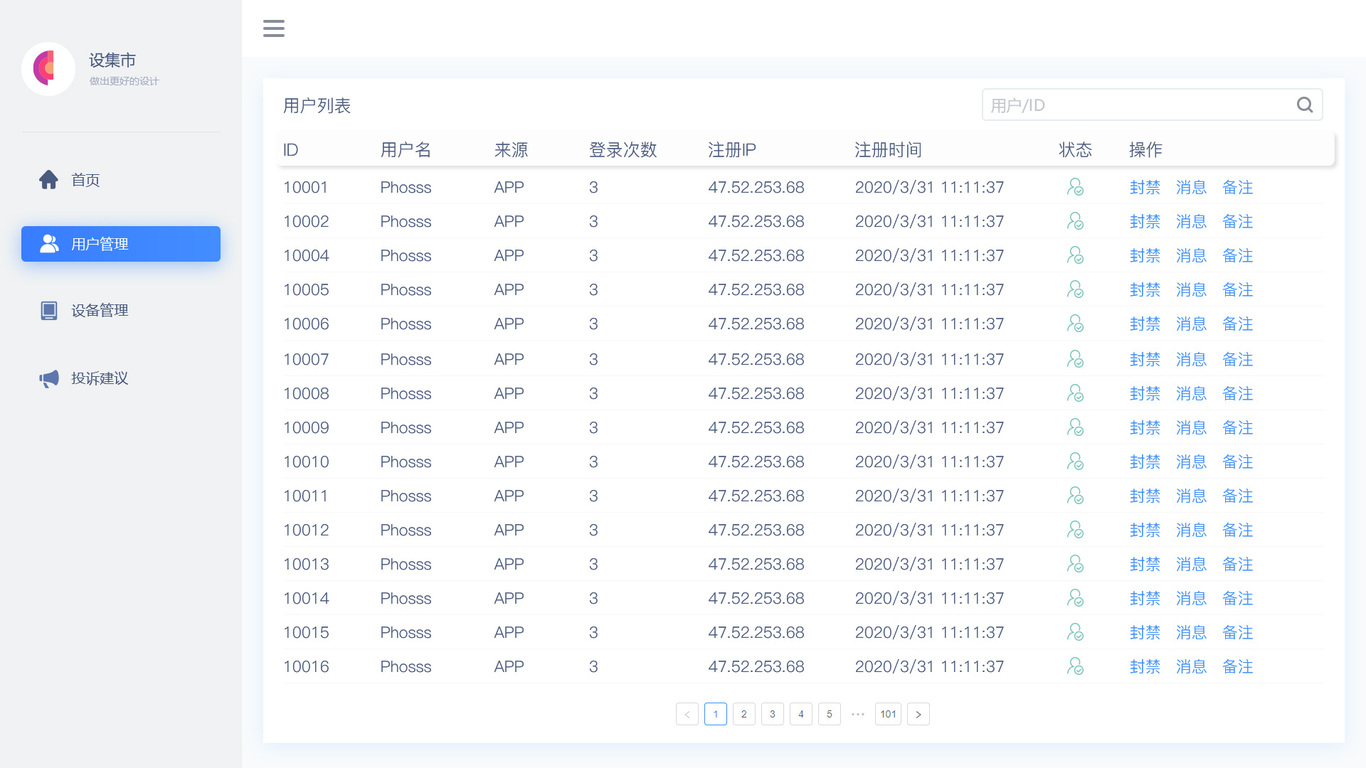Click the users icon beside 用户管理
The width and height of the screenshot is (1366, 768).
point(49,244)
